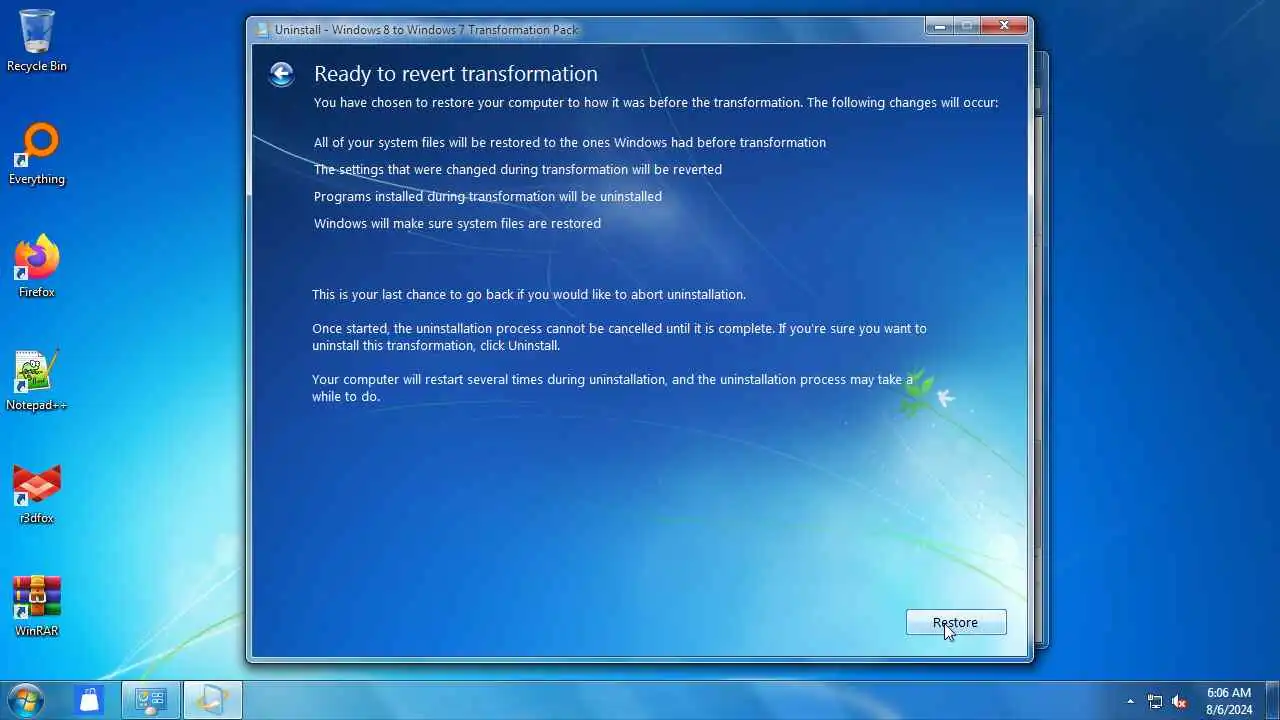
Task: Open the Recycle Bin desktop icon
Action: pyautogui.click(x=37, y=41)
